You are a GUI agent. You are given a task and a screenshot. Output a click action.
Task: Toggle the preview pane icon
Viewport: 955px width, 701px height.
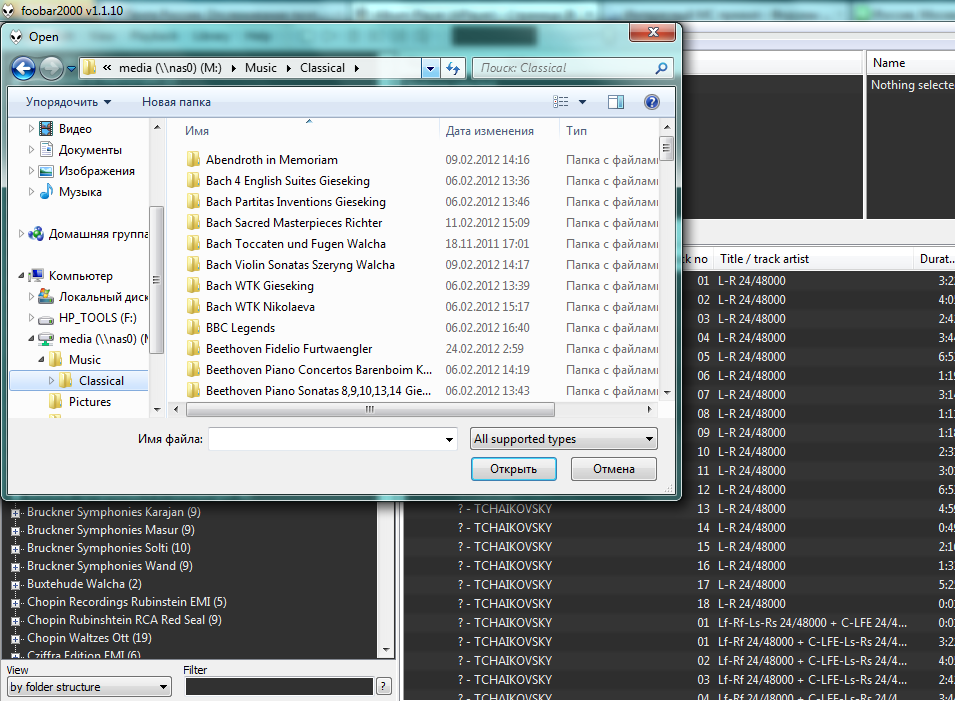point(616,102)
